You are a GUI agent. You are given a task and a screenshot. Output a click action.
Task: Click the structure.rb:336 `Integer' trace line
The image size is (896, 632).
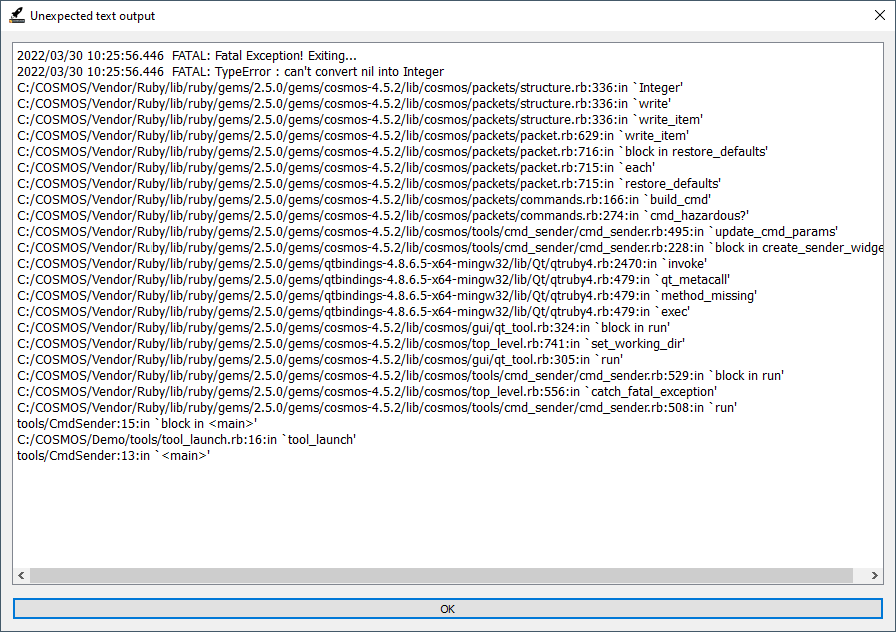[350, 87]
